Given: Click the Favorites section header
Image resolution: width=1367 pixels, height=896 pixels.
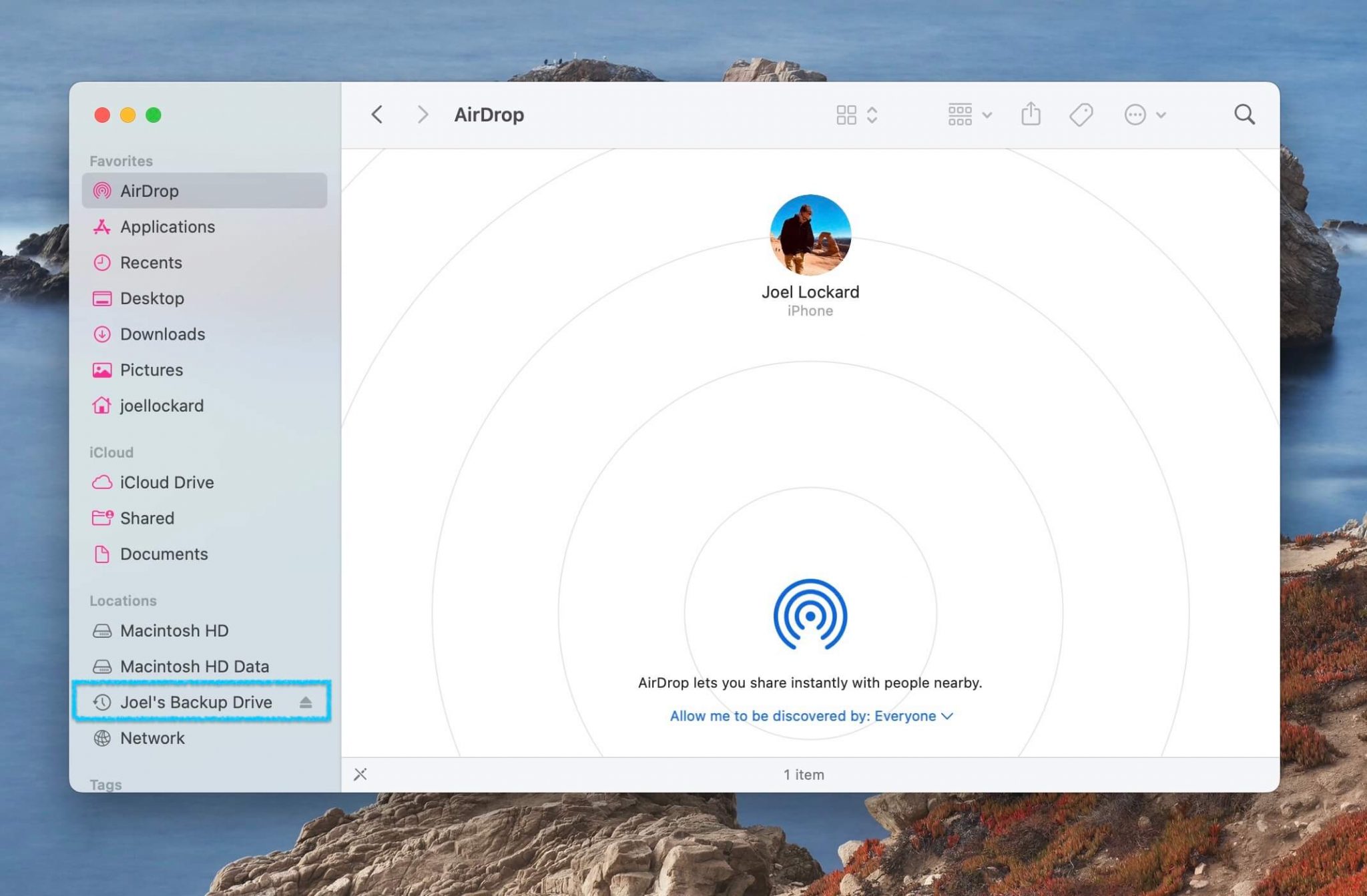Looking at the screenshot, I should [x=121, y=161].
